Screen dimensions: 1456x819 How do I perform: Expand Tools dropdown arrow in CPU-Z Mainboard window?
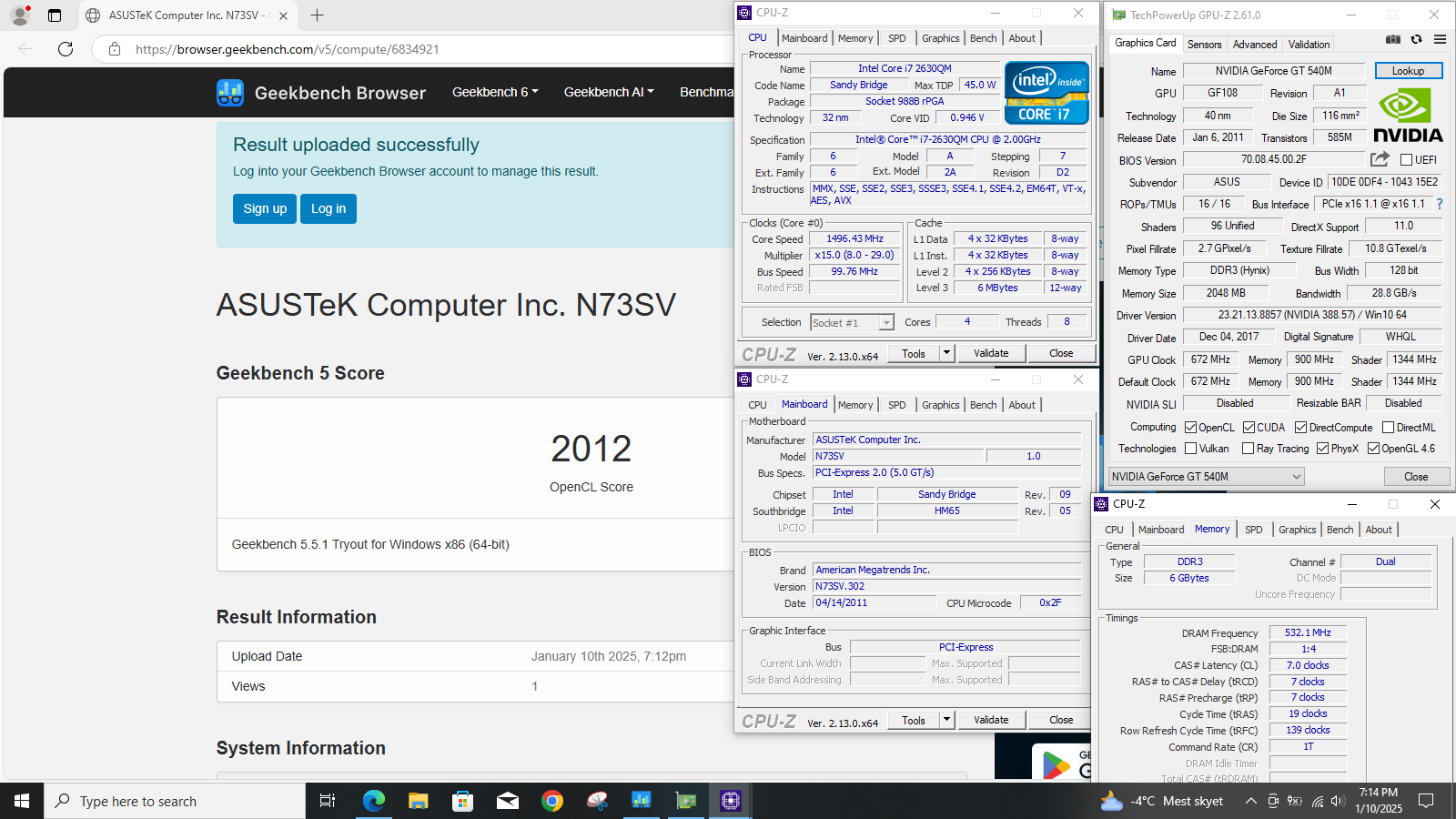click(946, 720)
